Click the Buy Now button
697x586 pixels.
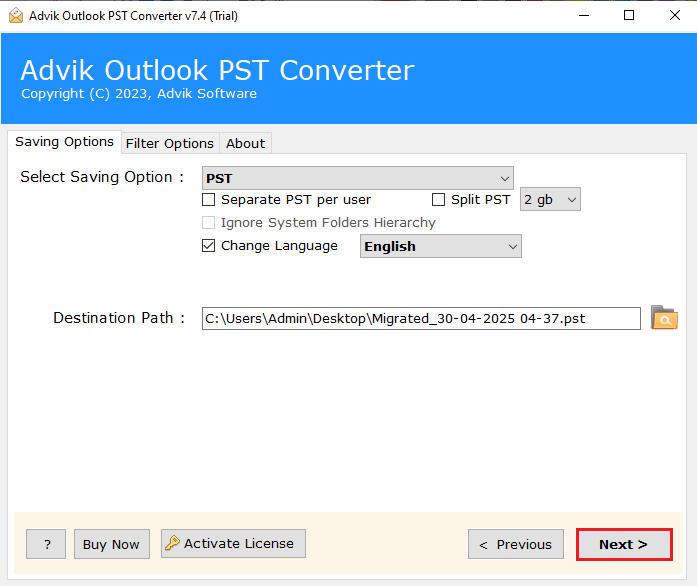click(x=112, y=544)
